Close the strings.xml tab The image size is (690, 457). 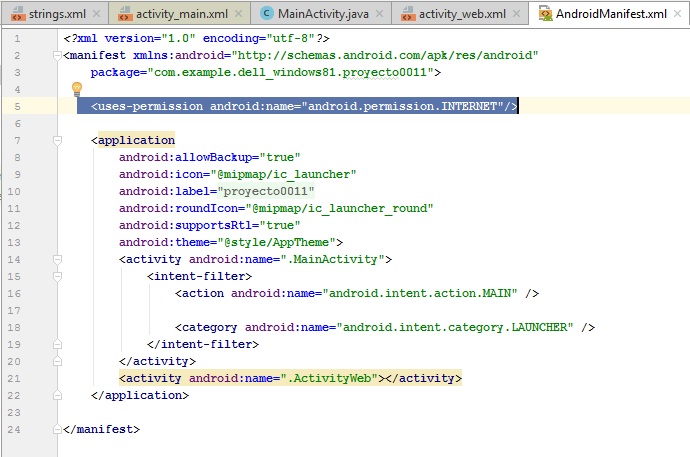(96, 13)
